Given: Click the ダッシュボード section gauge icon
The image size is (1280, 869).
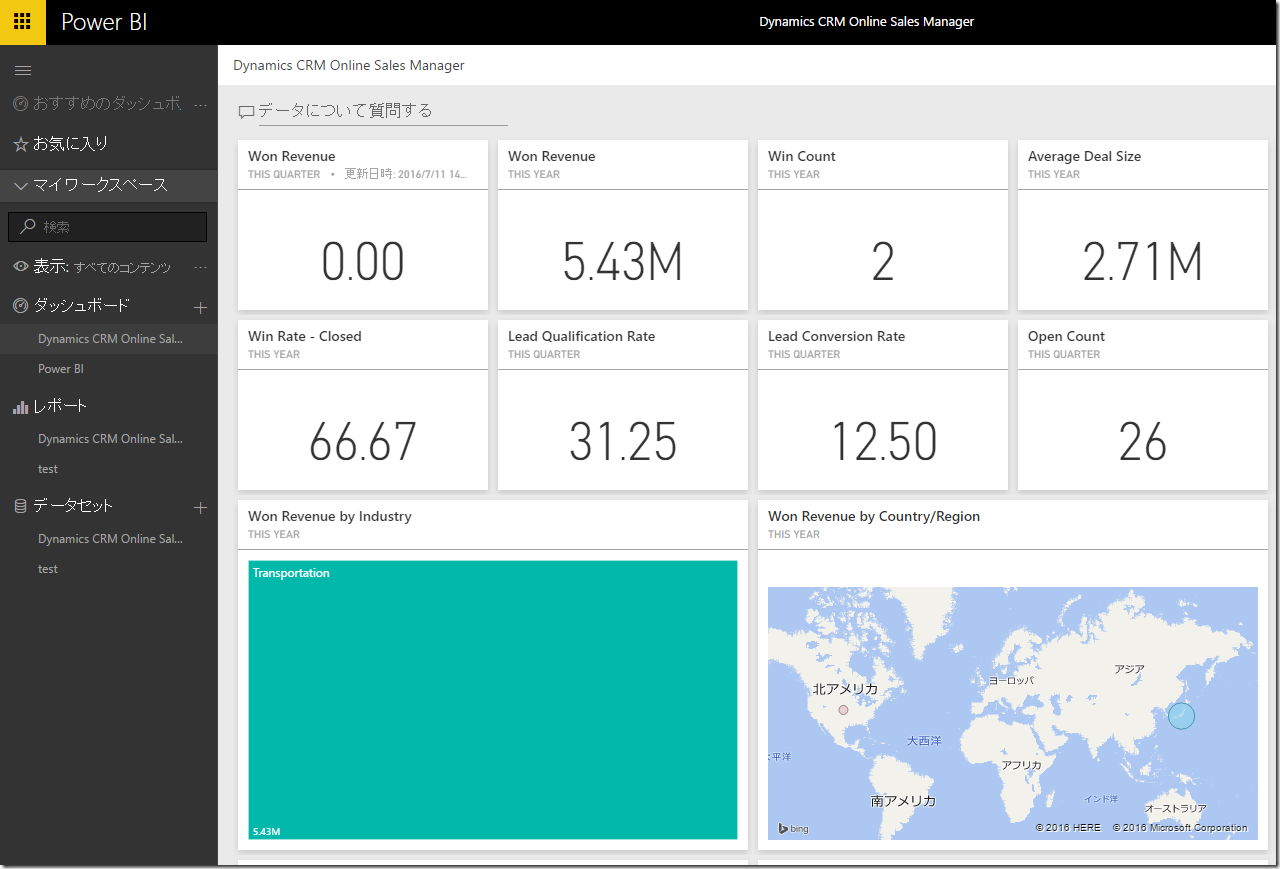Looking at the screenshot, I should 20,305.
